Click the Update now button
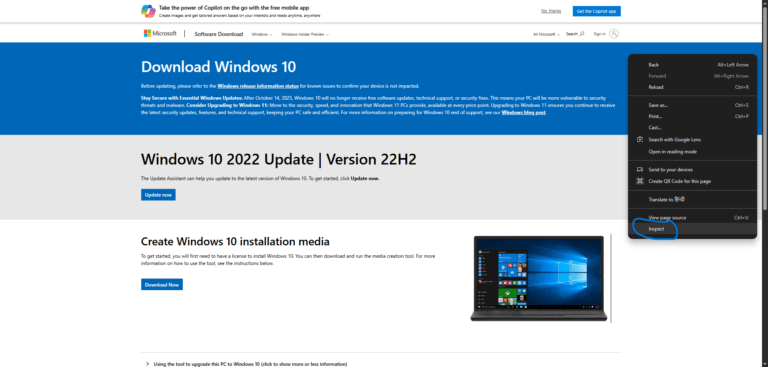Image resolution: width=768 pixels, height=367 pixels. (158, 195)
